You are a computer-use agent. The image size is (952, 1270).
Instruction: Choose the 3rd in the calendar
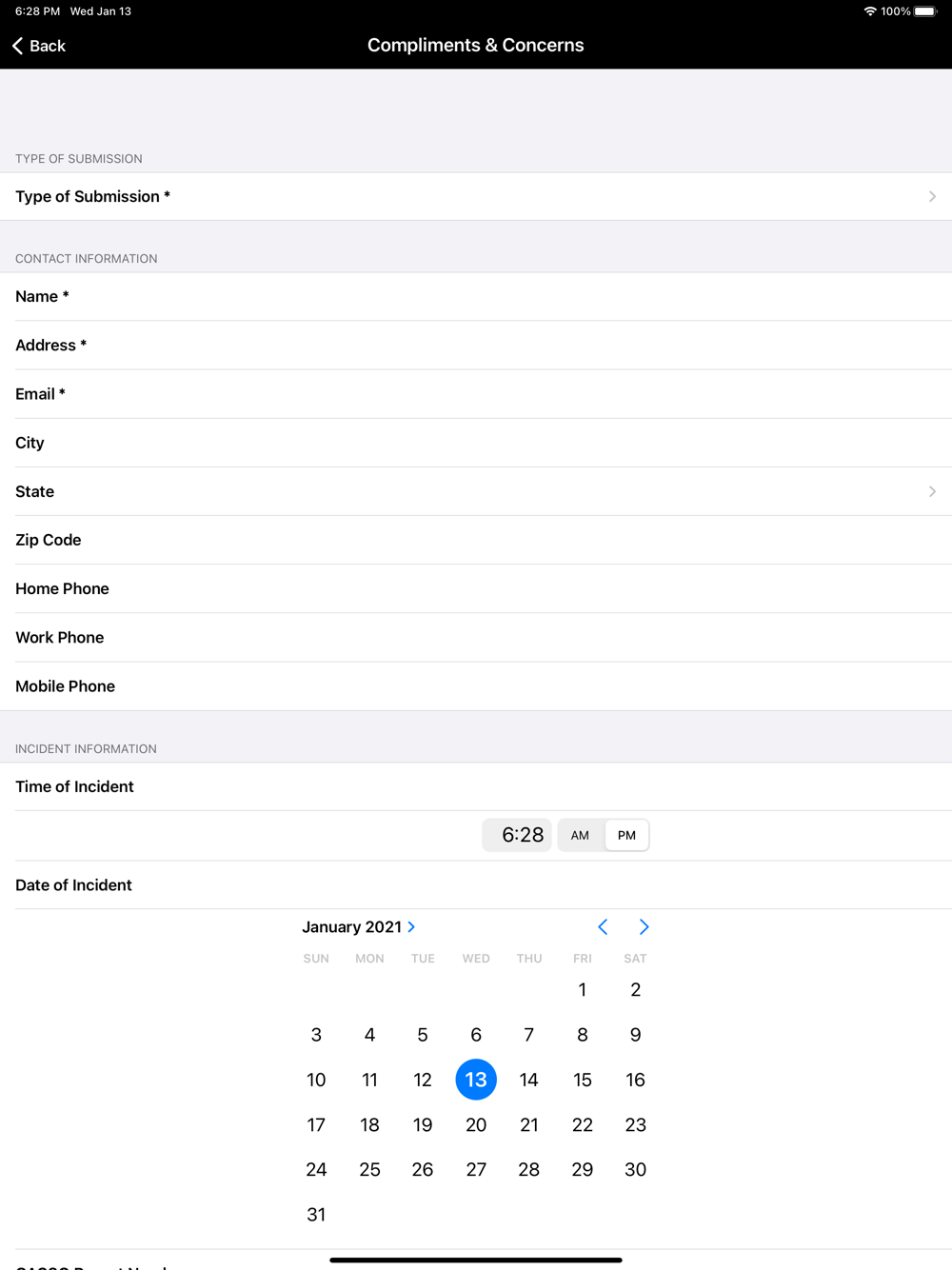(316, 1035)
